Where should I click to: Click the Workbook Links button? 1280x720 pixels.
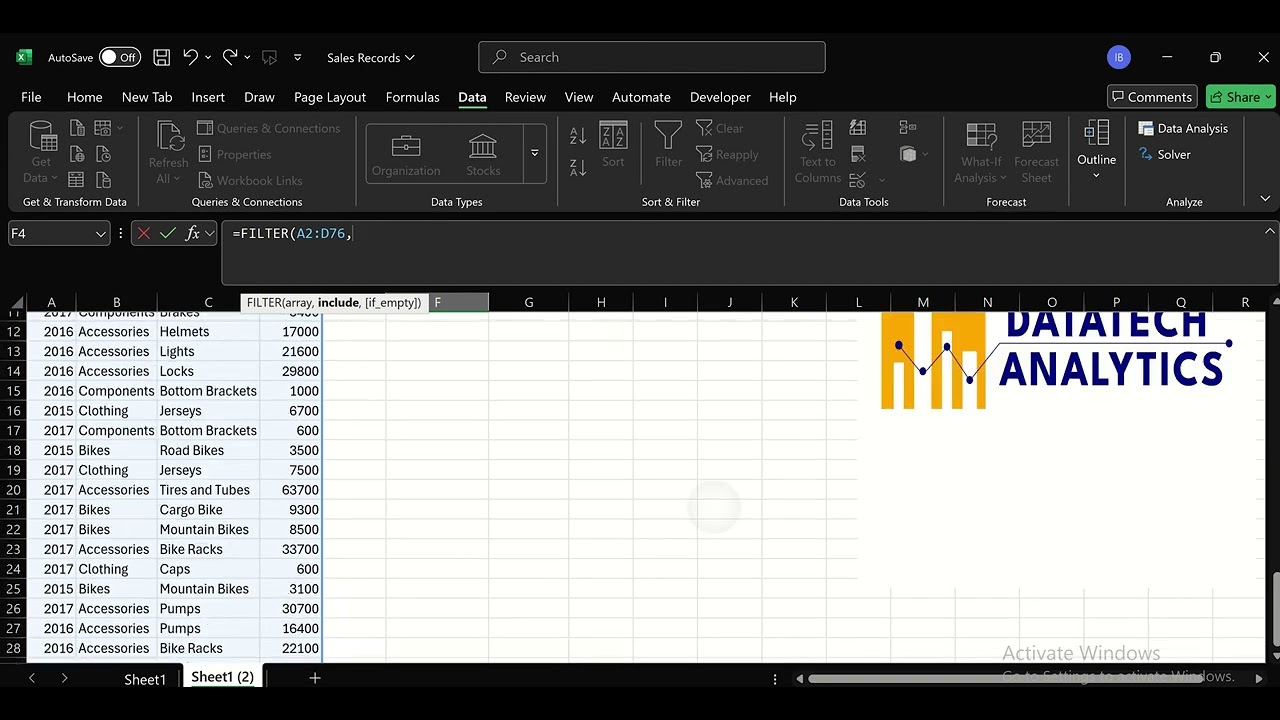pos(250,180)
